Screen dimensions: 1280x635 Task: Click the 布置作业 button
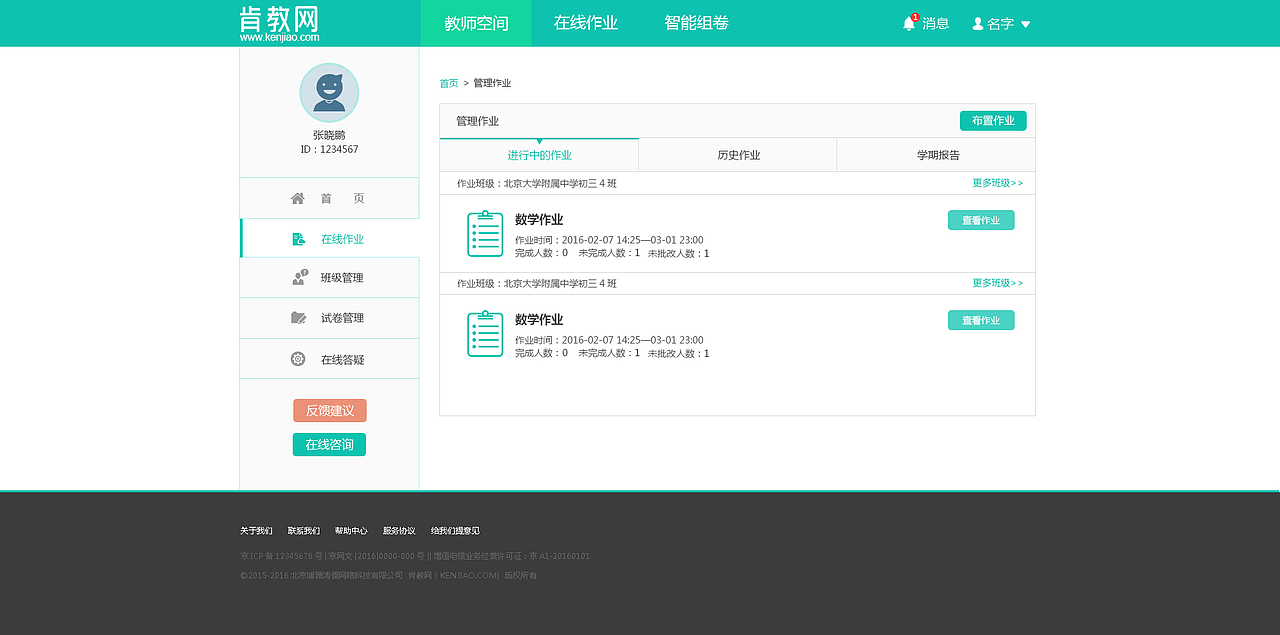click(993, 121)
